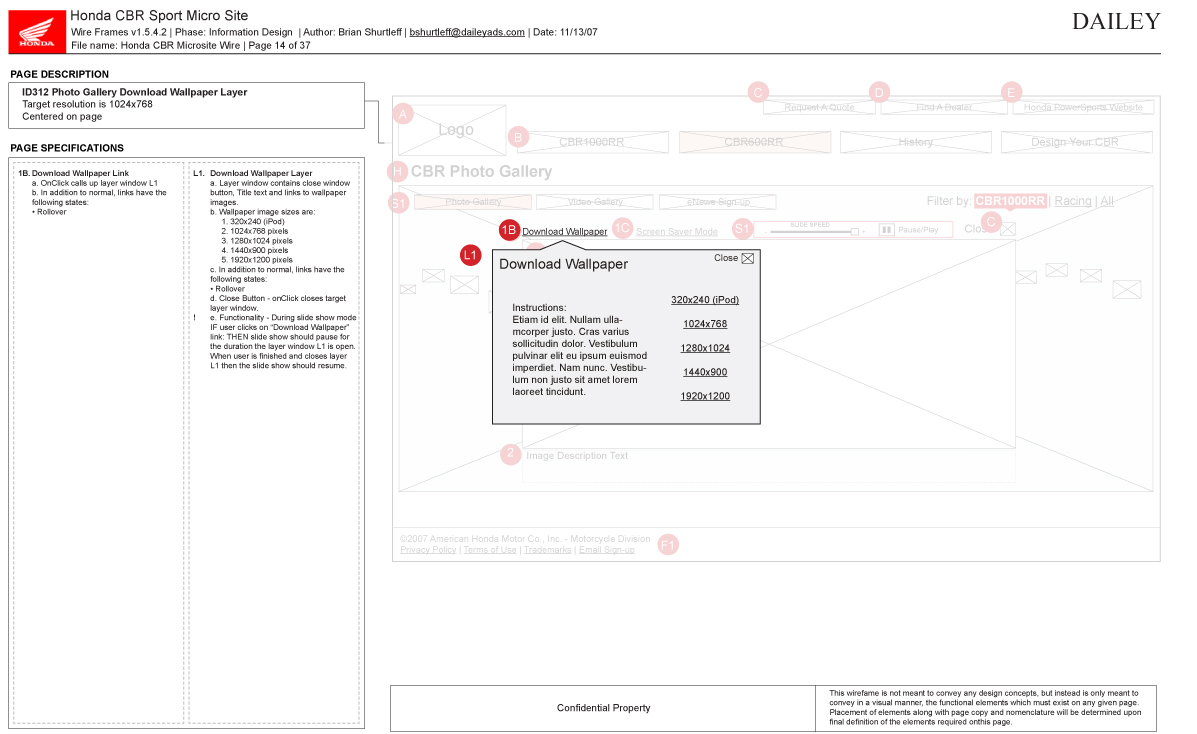Select the 320x240 (iPod) wallpaper link
This screenshot has width=1197, height=734.
pyautogui.click(x=705, y=300)
